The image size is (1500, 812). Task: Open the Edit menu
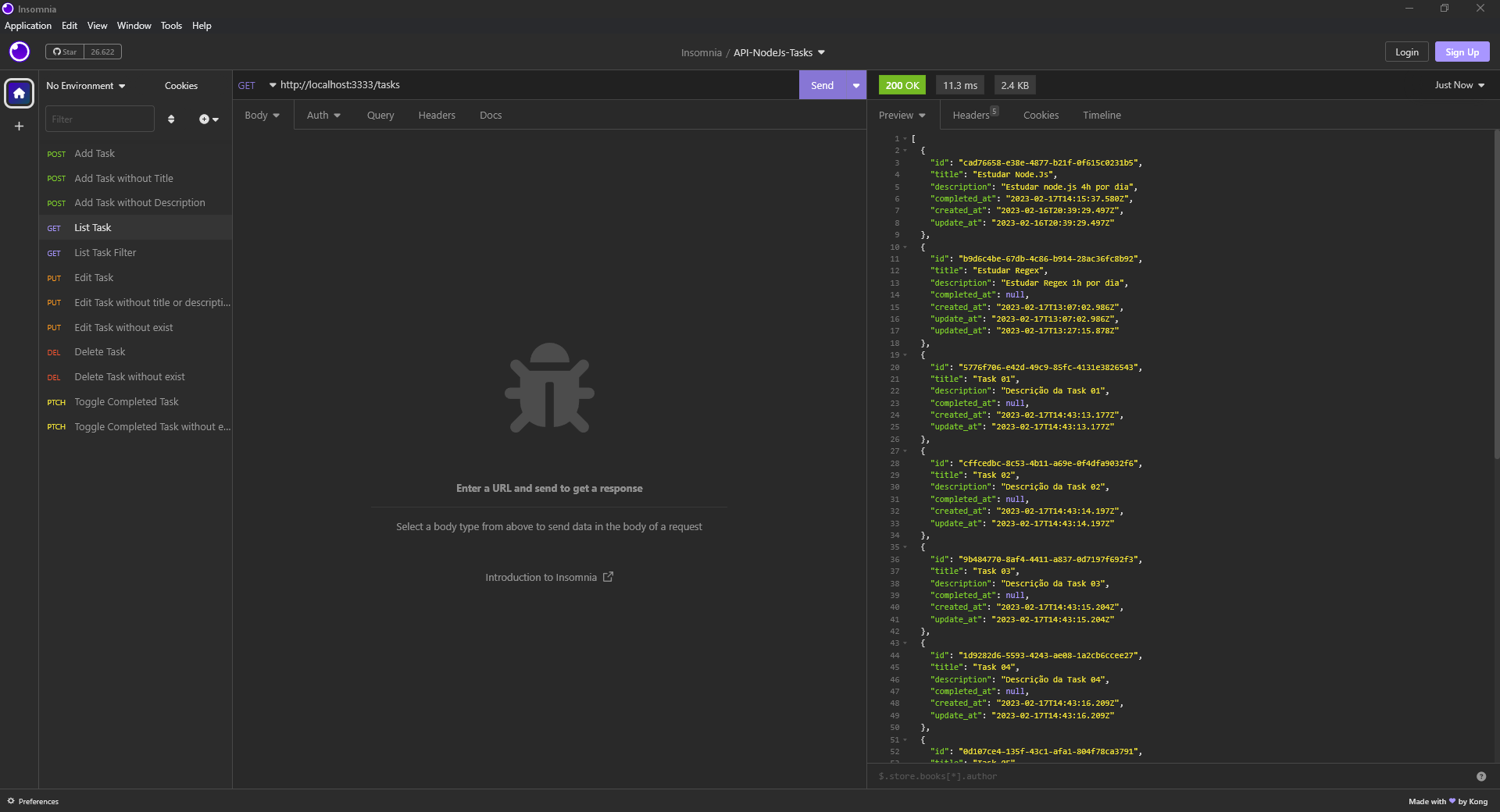coord(70,26)
